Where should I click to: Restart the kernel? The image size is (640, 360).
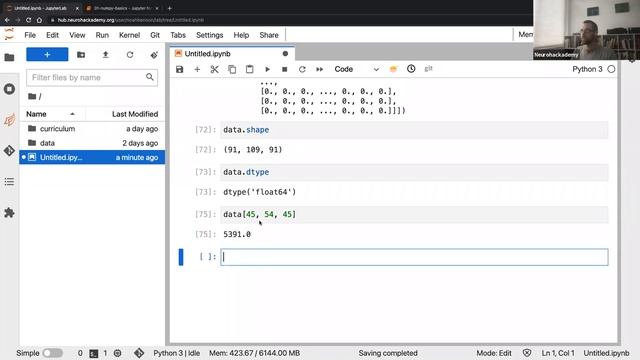[302, 69]
